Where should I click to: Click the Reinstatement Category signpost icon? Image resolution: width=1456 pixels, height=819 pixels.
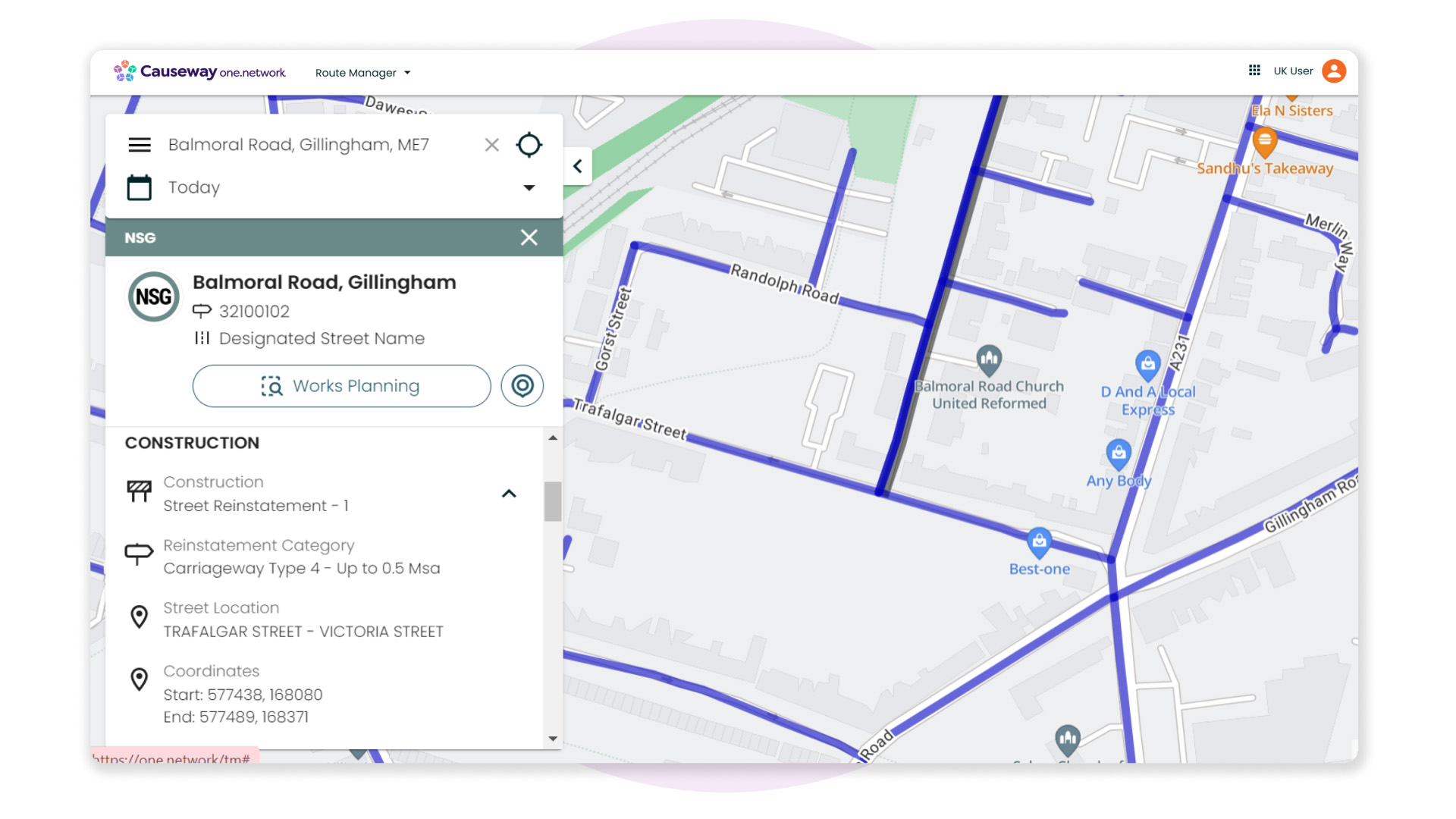click(139, 554)
